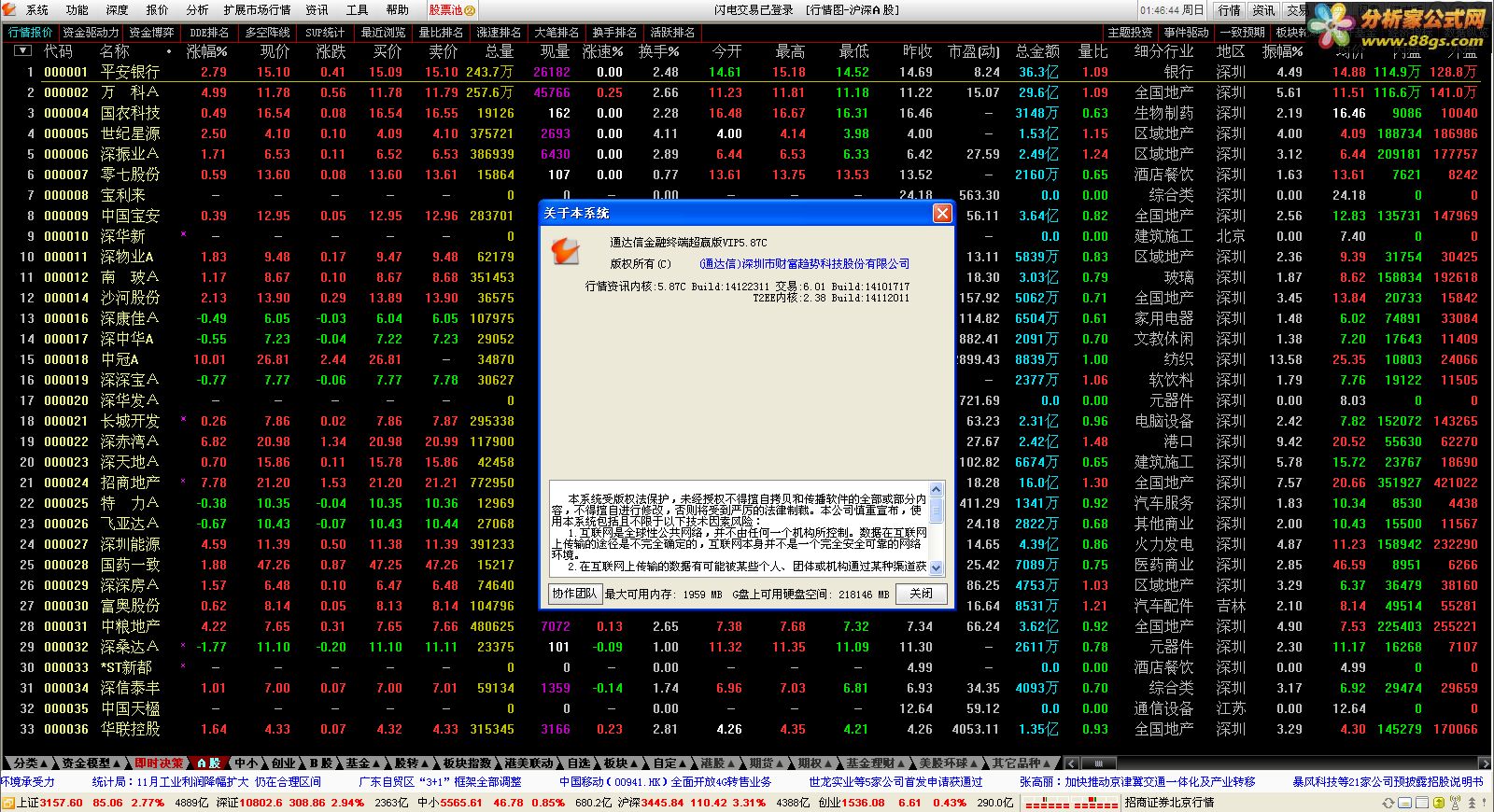Screen dimensions: 1494x812
Task: Open the 资讯 menu
Action: 317,10
